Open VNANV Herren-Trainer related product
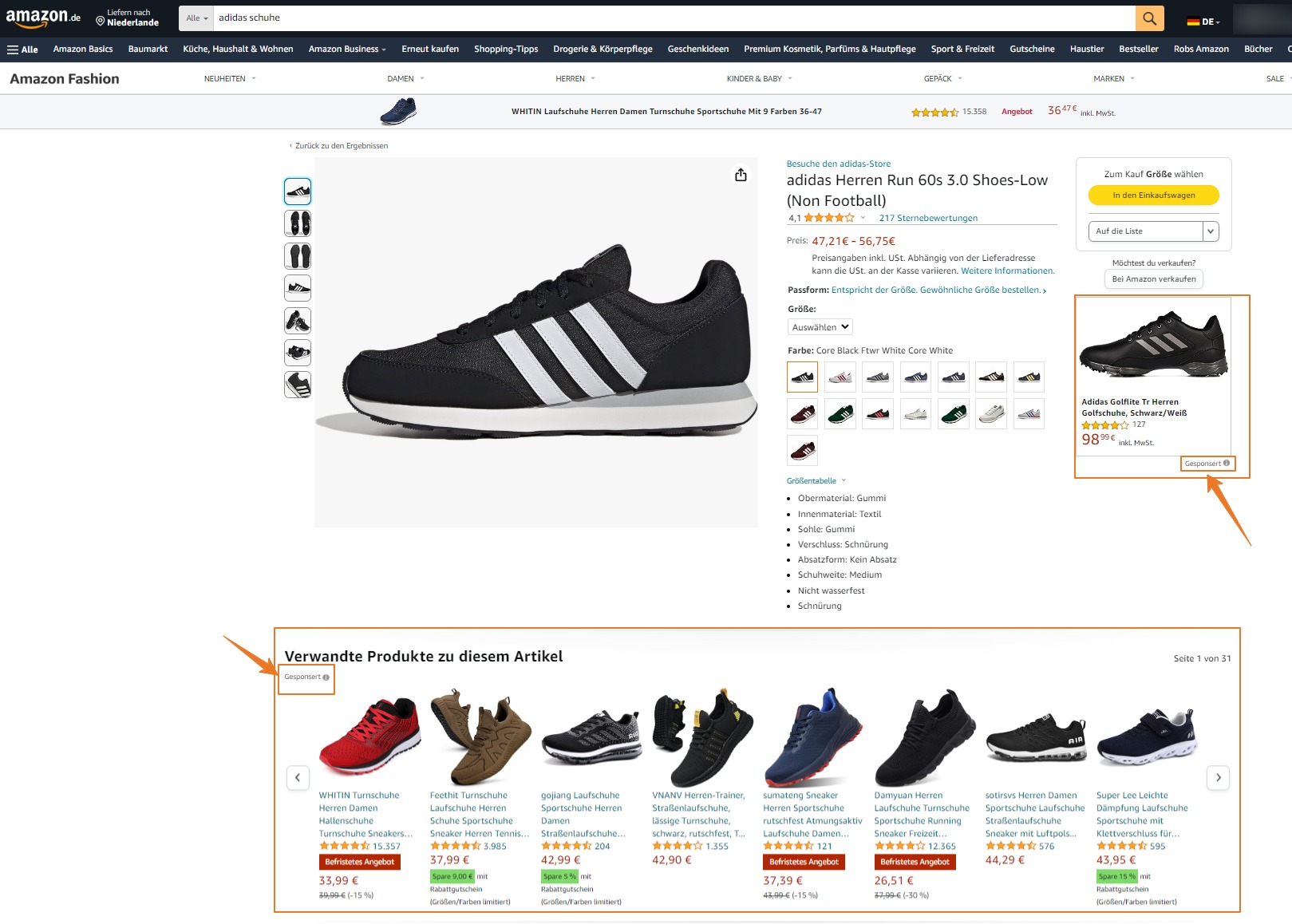The width and height of the screenshot is (1292, 924). tap(699, 815)
